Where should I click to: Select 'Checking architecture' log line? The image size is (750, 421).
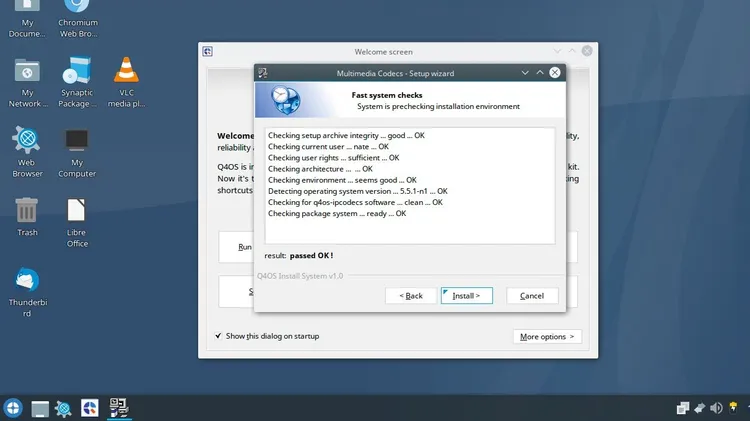click(320, 169)
